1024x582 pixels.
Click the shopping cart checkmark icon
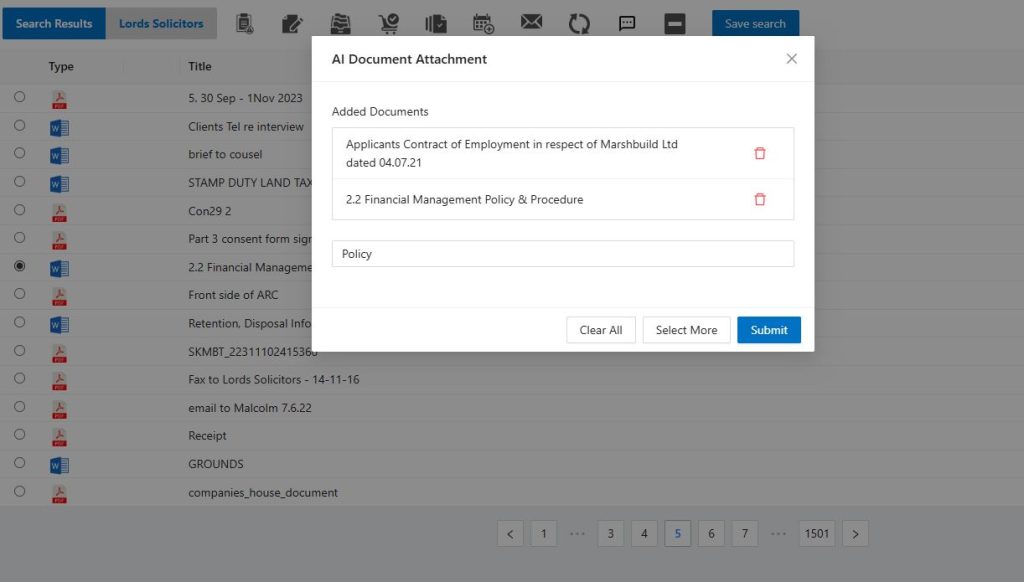[x=388, y=23]
